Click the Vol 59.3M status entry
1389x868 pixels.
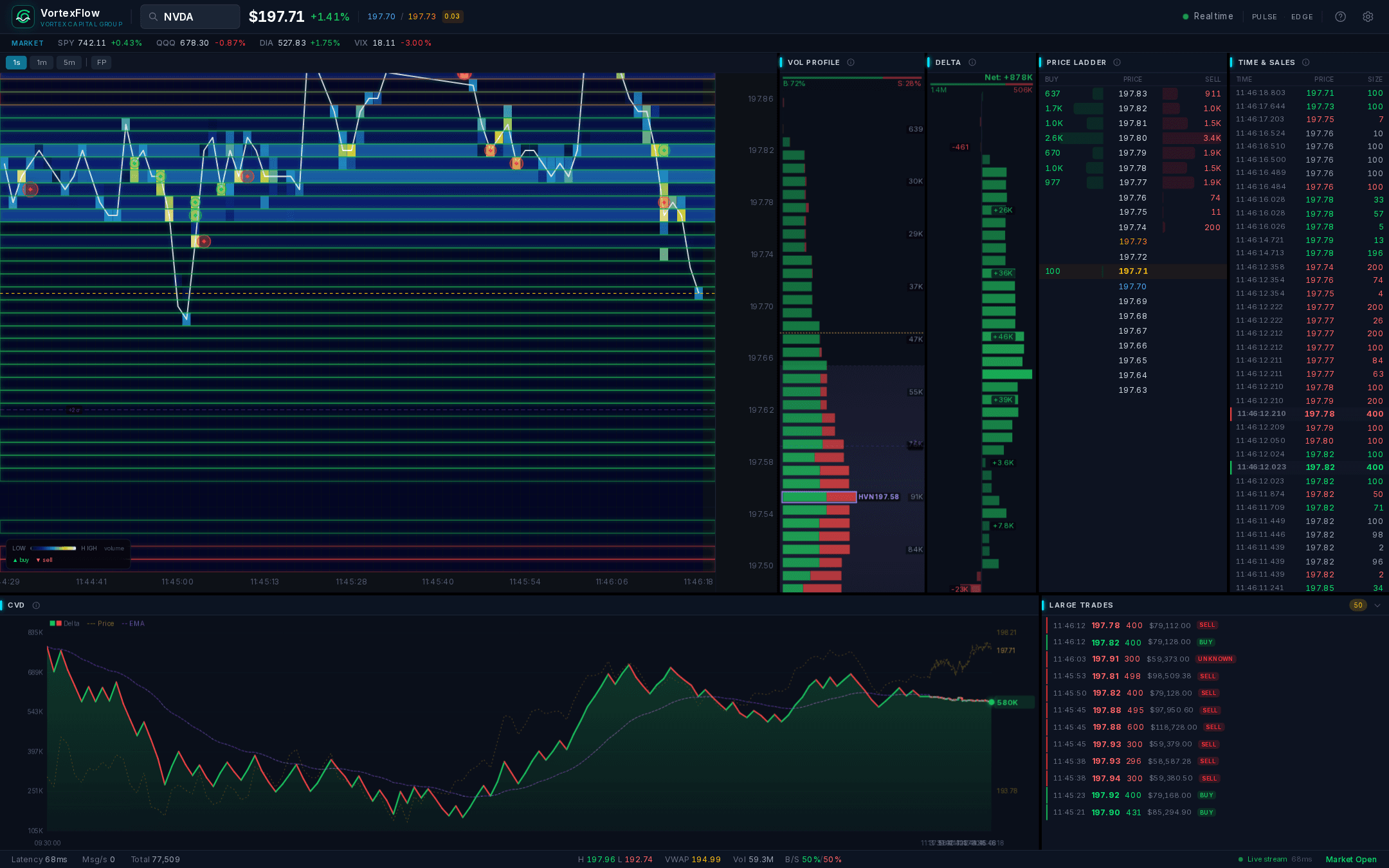[753, 860]
